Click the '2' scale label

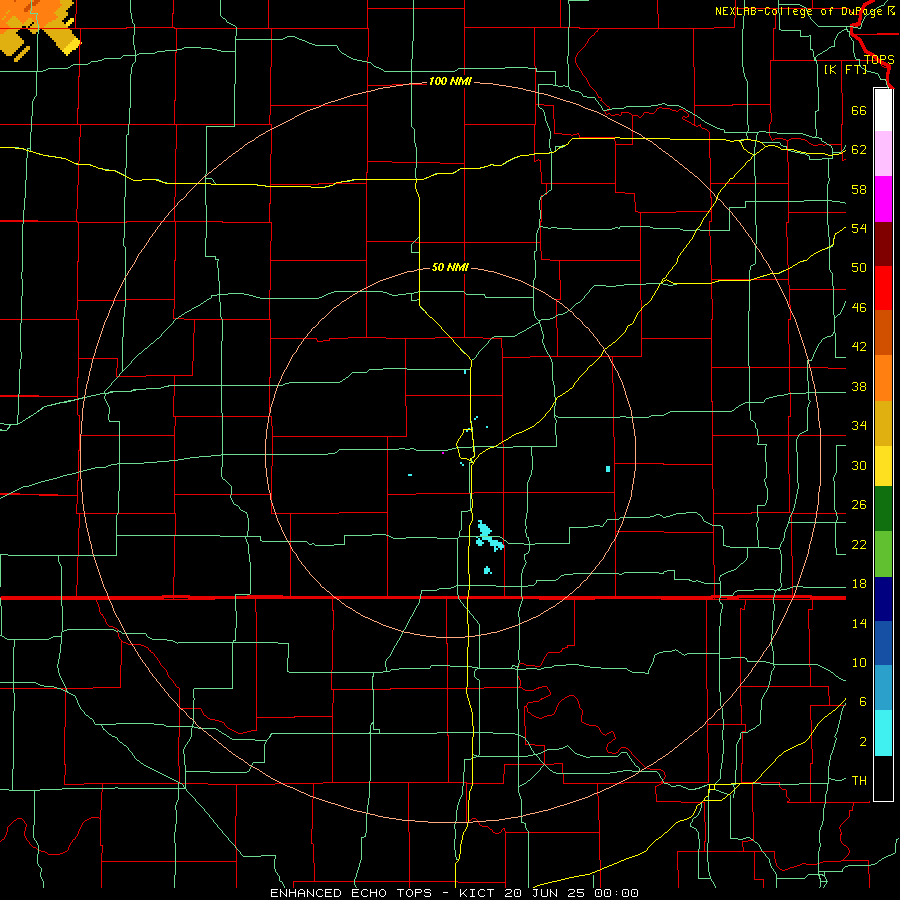(x=863, y=742)
